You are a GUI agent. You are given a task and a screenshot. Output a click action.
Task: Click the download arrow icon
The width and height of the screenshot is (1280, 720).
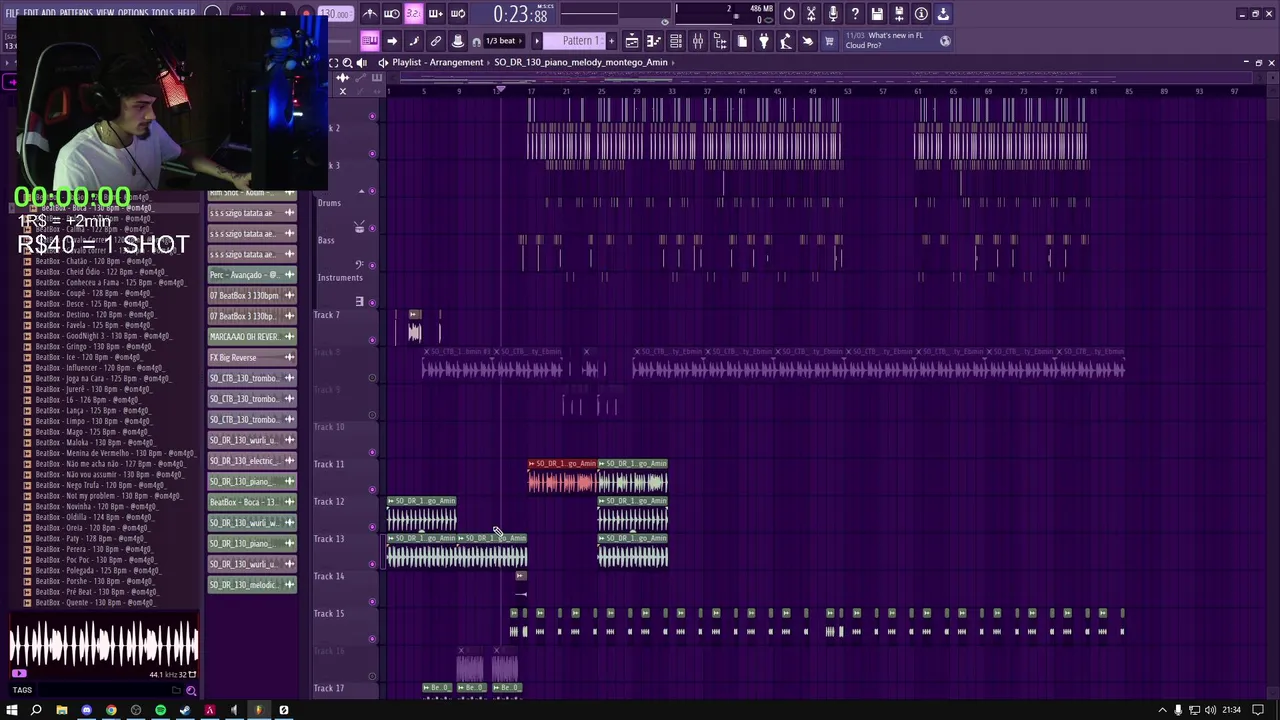point(943,14)
